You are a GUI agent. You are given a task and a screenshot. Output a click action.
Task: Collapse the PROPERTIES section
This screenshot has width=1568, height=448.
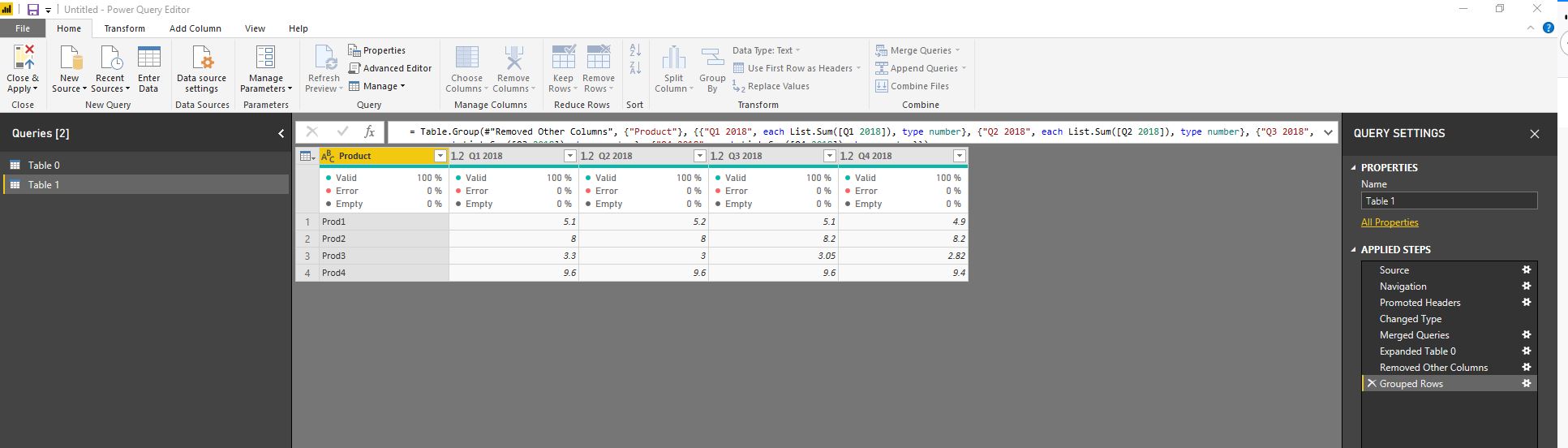[1353, 168]
